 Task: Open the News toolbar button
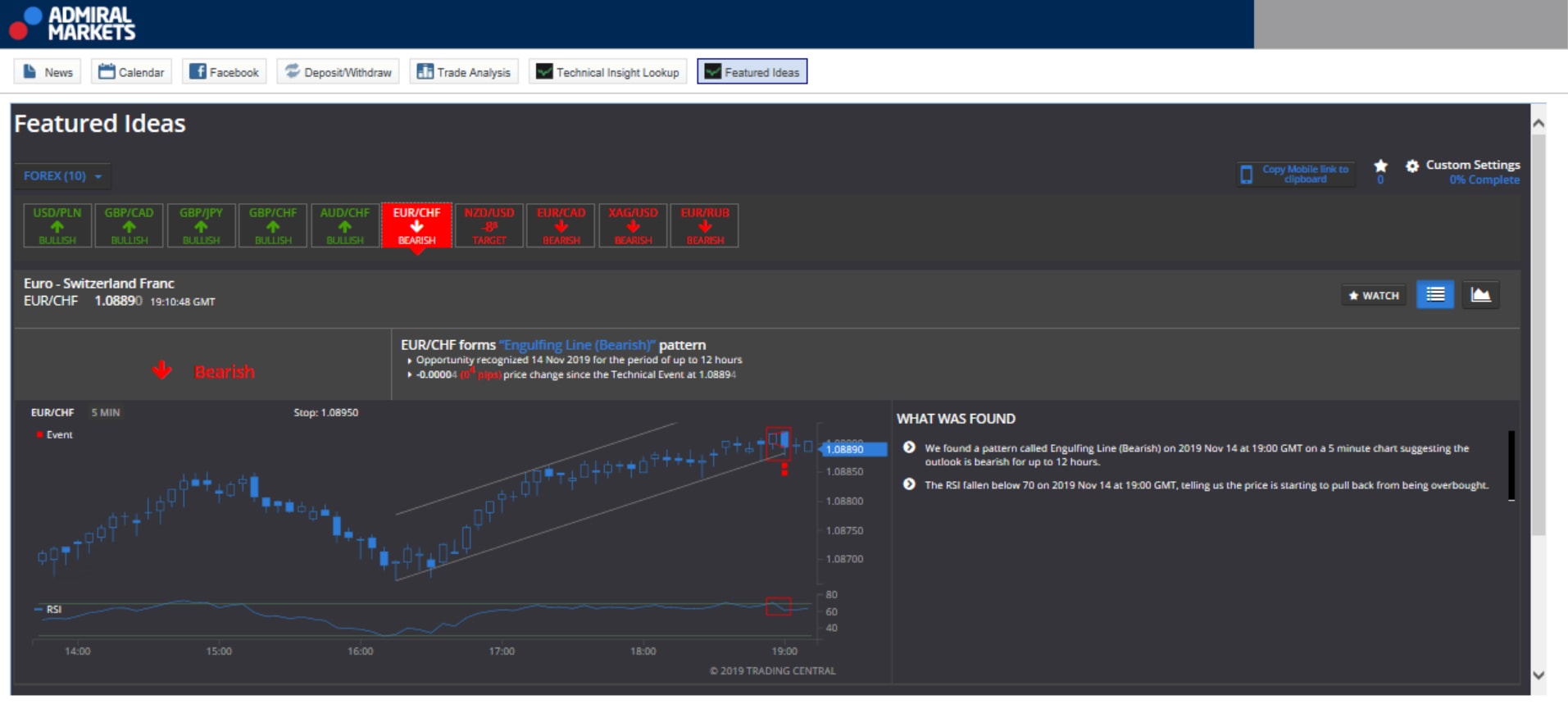(48, 72)
